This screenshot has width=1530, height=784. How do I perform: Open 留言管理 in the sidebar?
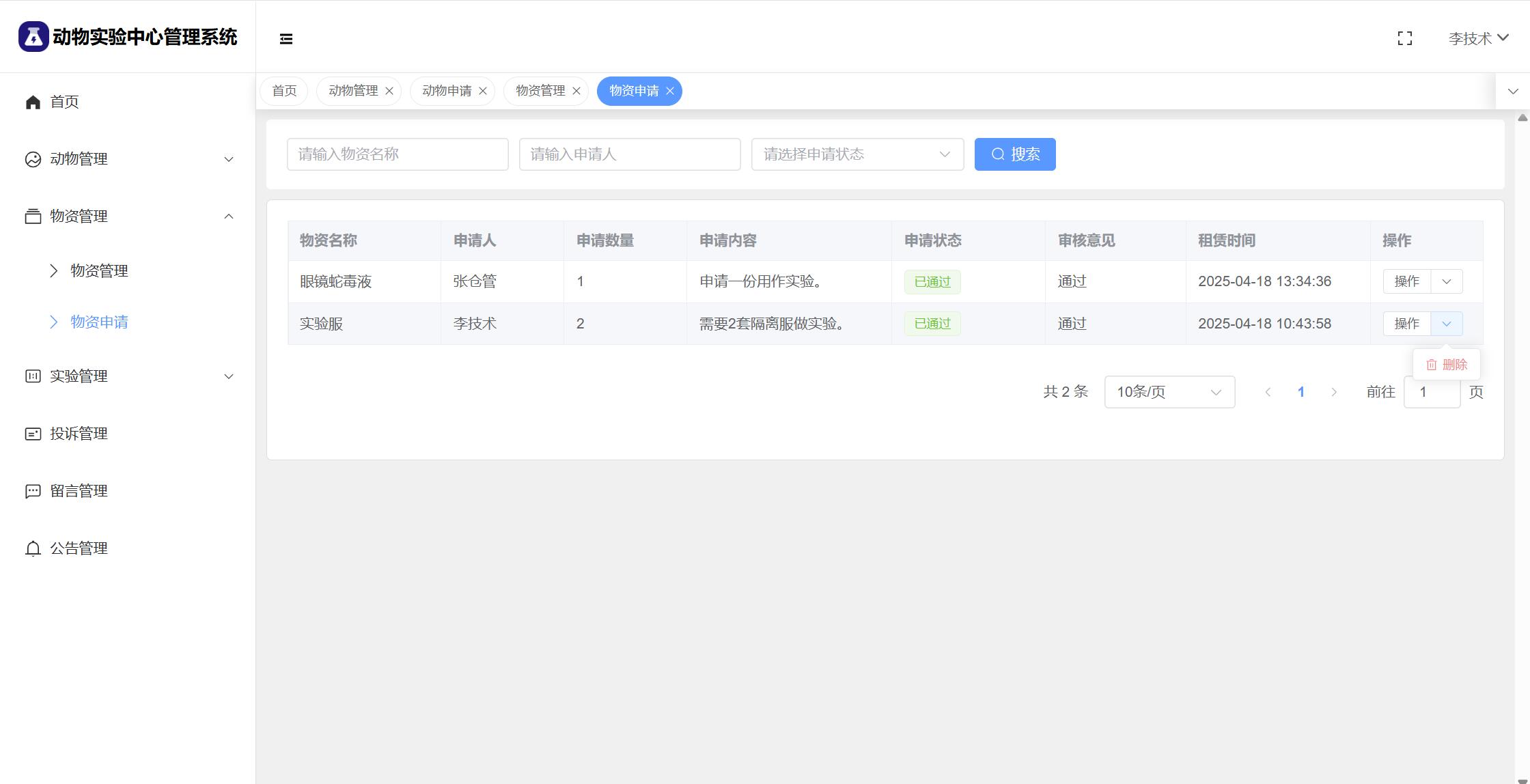tap(79, 491)
